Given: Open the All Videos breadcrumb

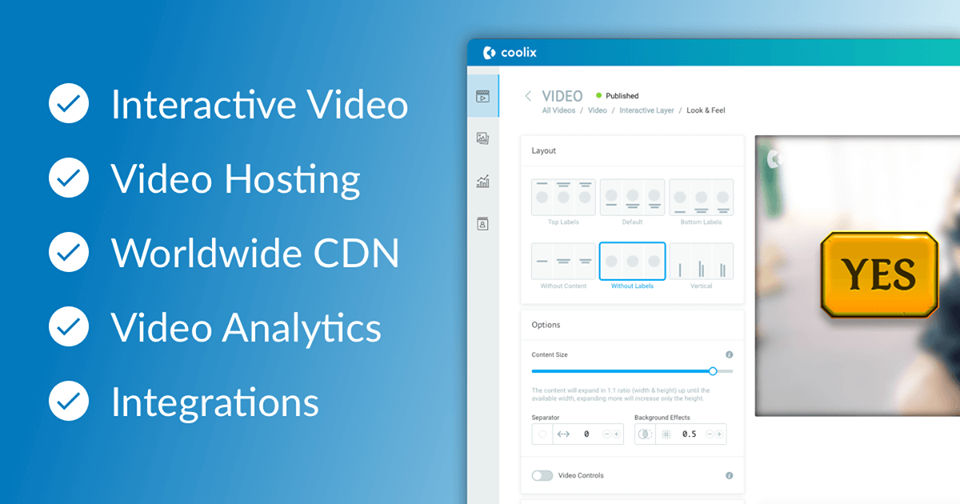Looking at the screenshot, I should pyautogui.click(x=558, y=111).
